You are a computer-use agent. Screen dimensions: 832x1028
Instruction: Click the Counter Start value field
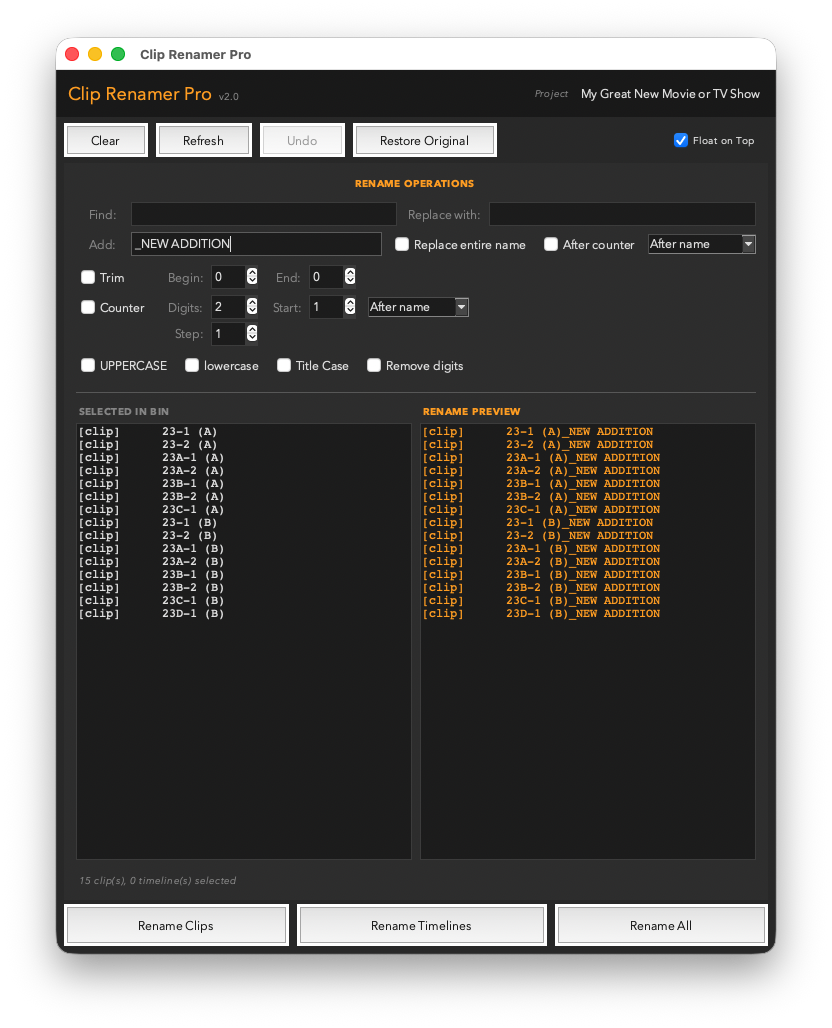327,306
